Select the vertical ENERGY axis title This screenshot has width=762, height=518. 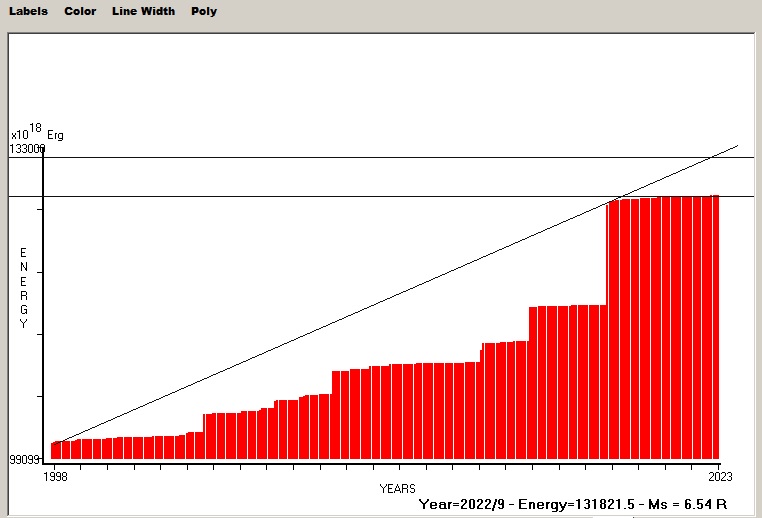tap(24, 288)
